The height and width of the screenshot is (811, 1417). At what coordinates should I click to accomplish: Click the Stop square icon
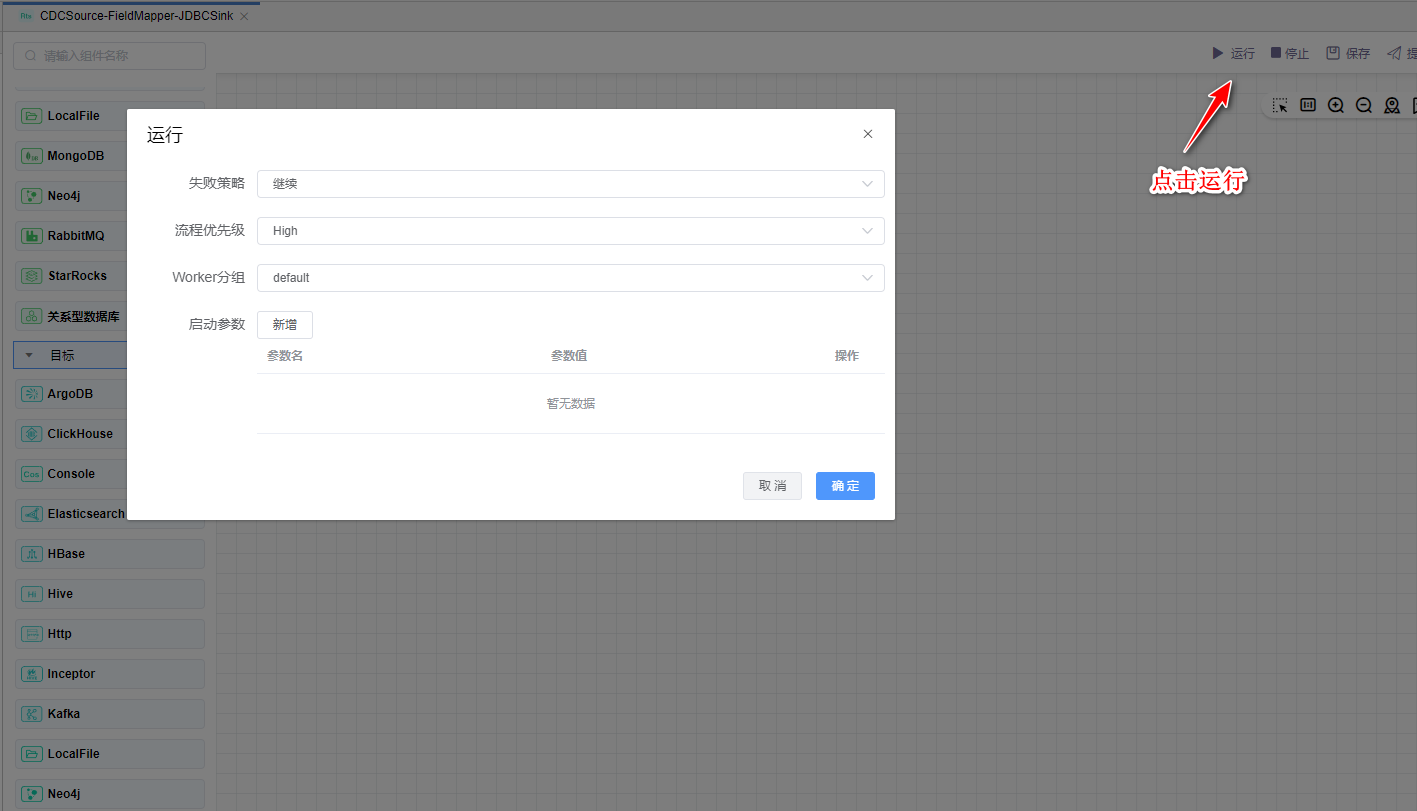[1275, 53]
